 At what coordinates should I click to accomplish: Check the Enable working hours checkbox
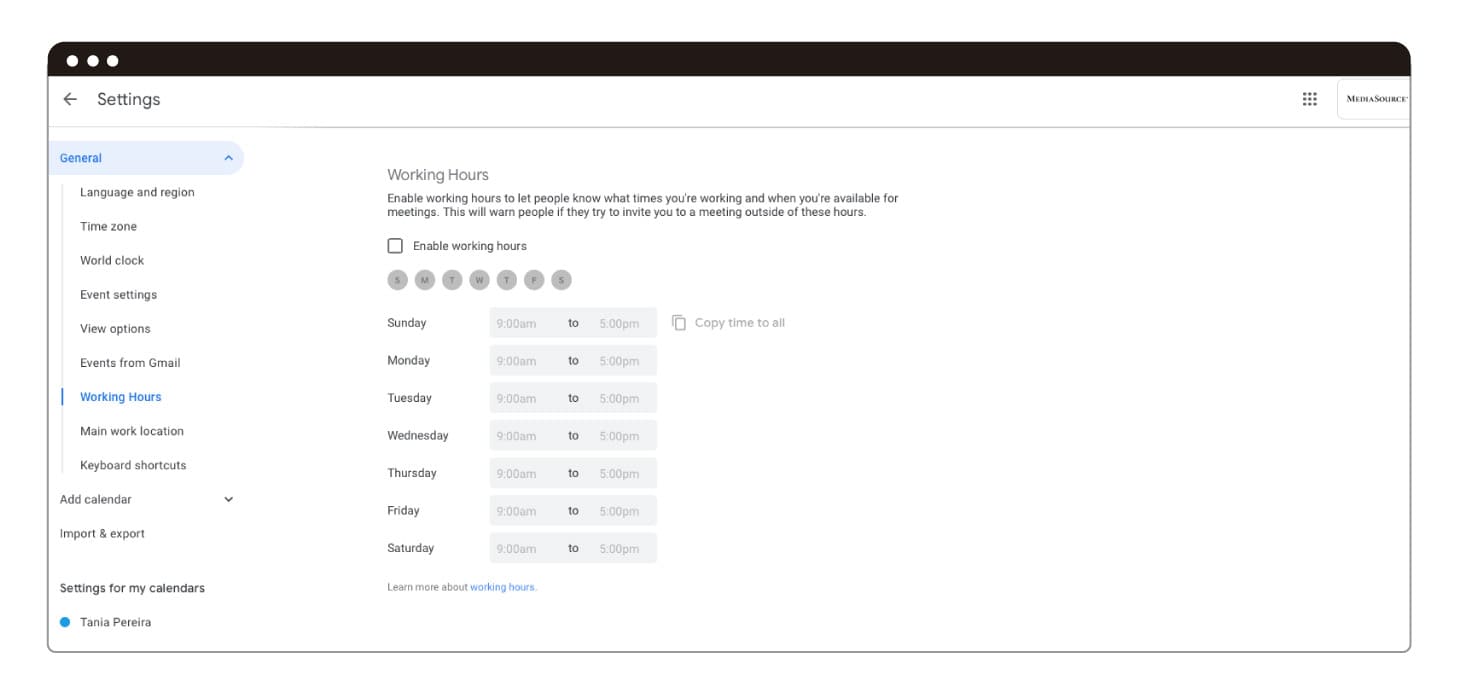pos(395,246)
